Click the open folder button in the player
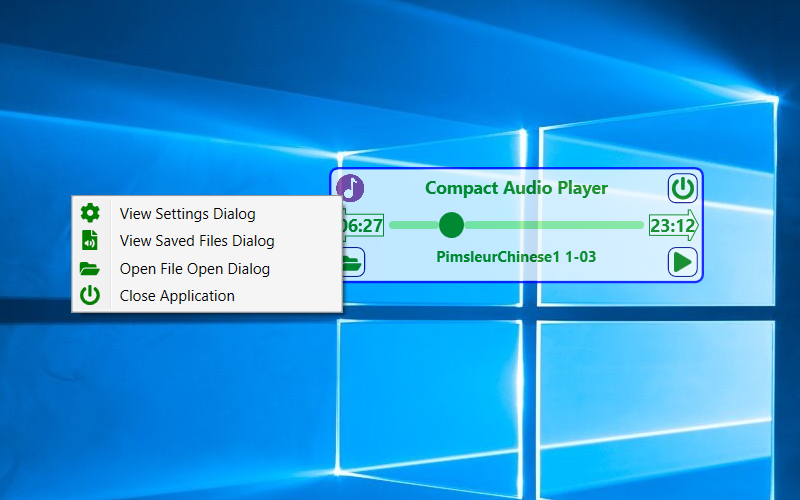Viewport: 800px width, 500px height. click(354, 262)
